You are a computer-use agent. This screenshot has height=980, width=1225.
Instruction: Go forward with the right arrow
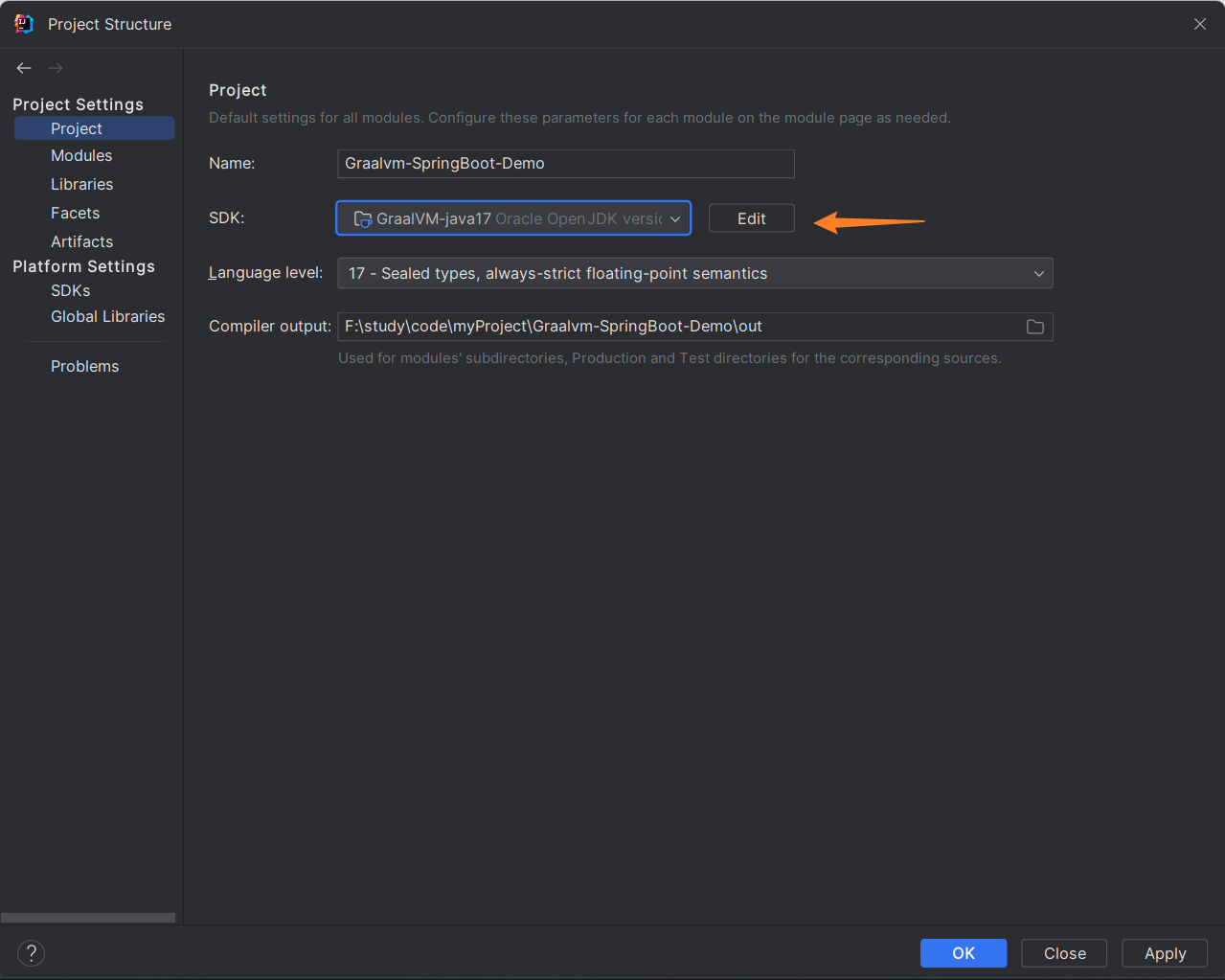pos(56,68)
